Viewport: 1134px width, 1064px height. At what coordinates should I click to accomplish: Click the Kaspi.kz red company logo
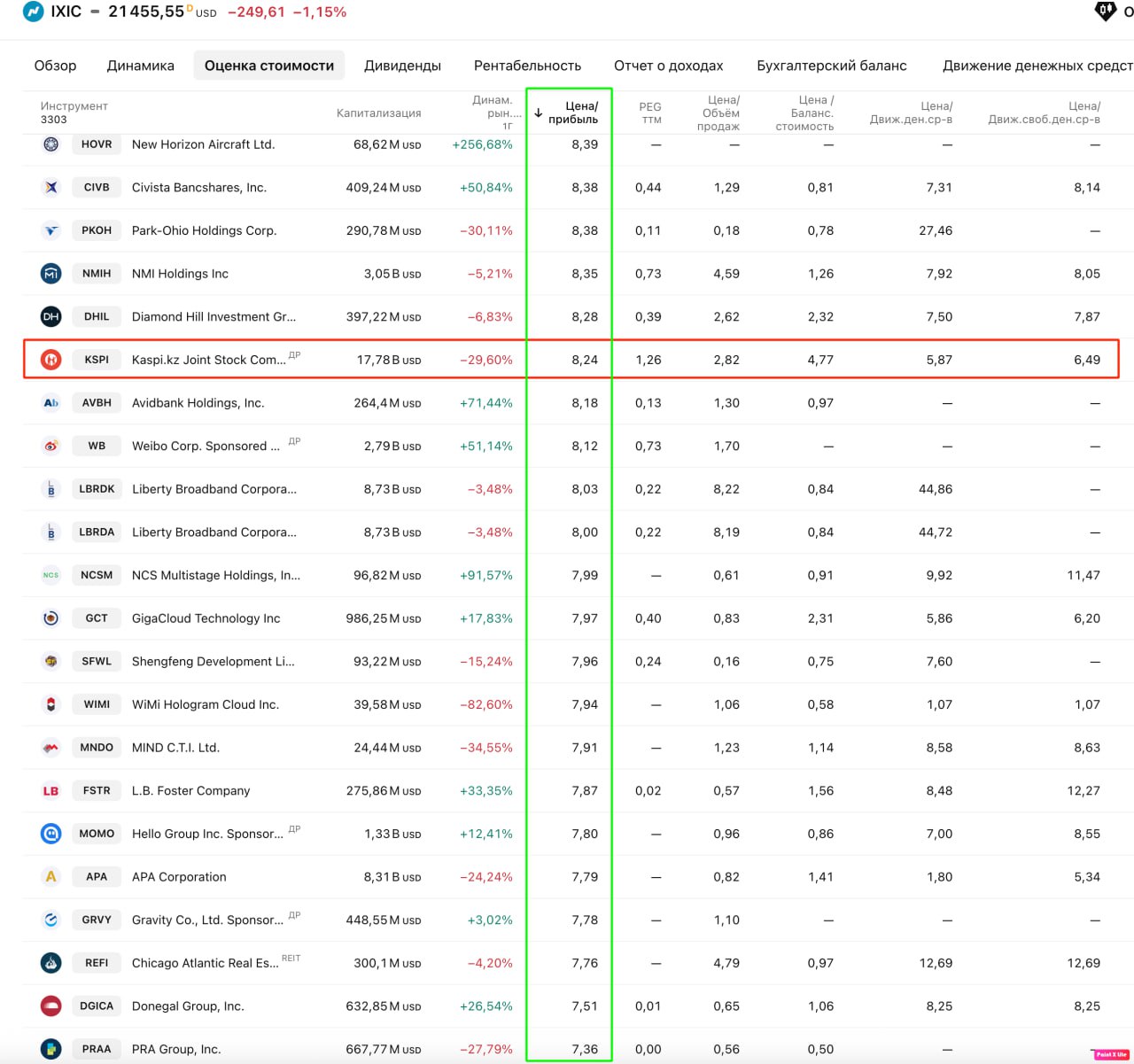[51, 360]
